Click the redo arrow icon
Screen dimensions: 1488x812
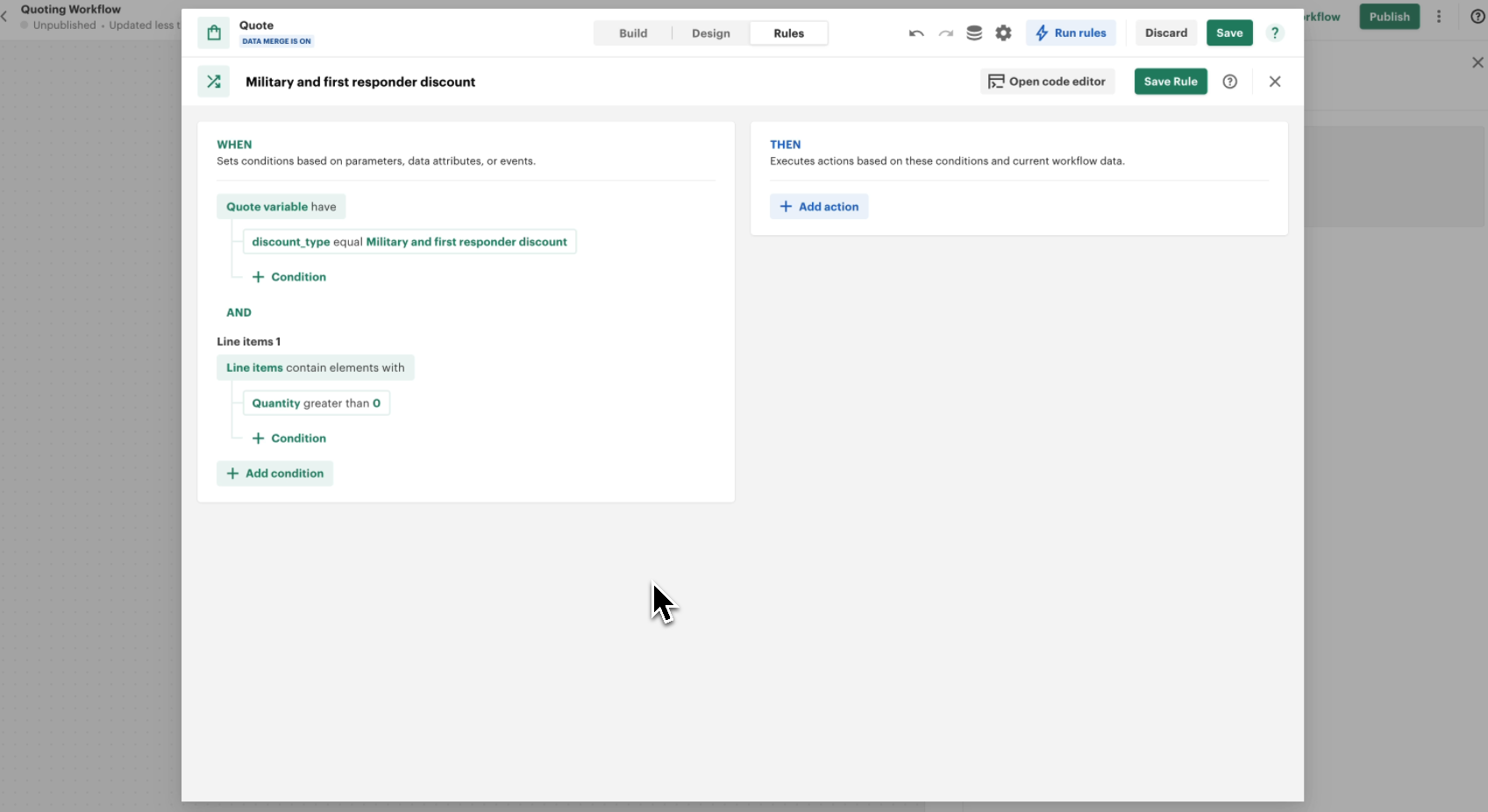coord(945,33)
